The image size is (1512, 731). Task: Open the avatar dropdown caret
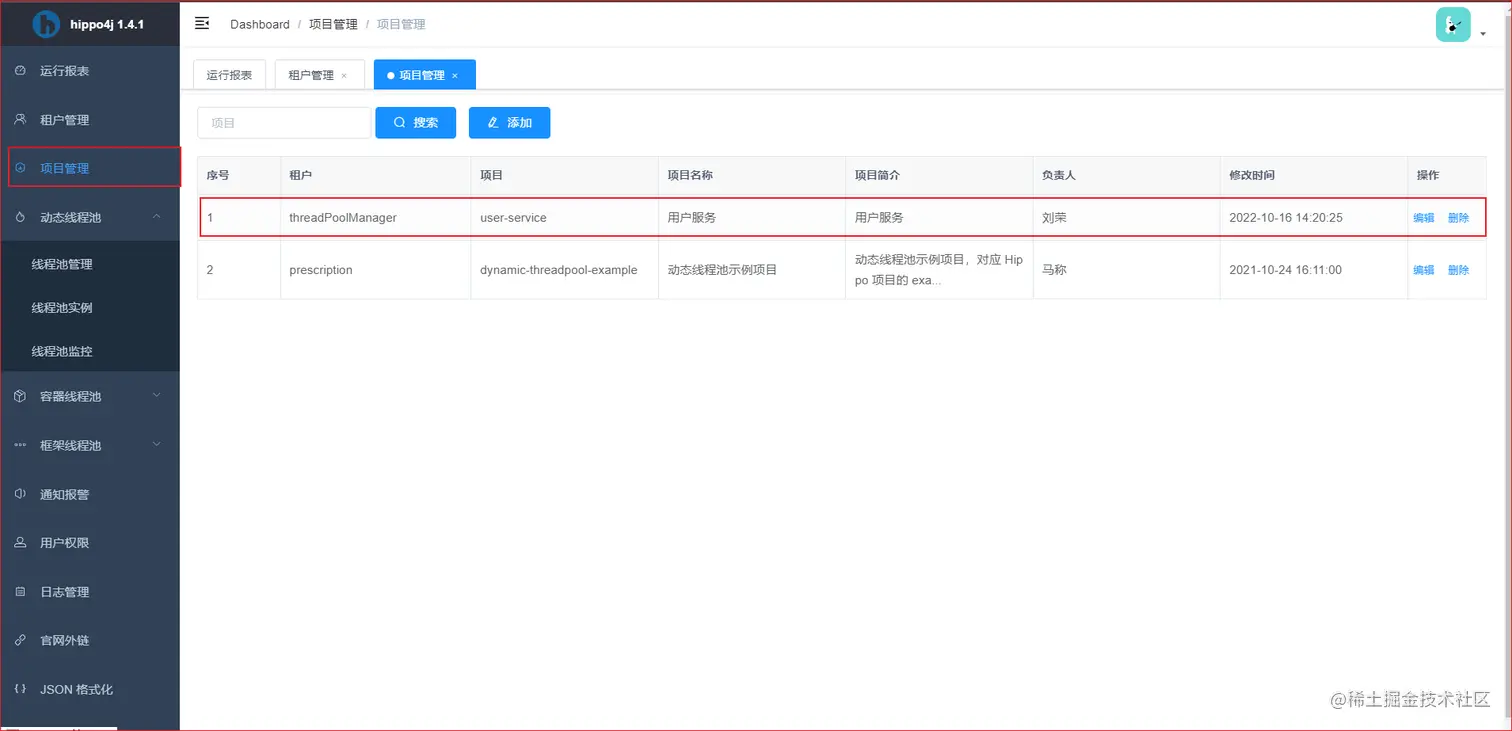[x=1483, y=33]
